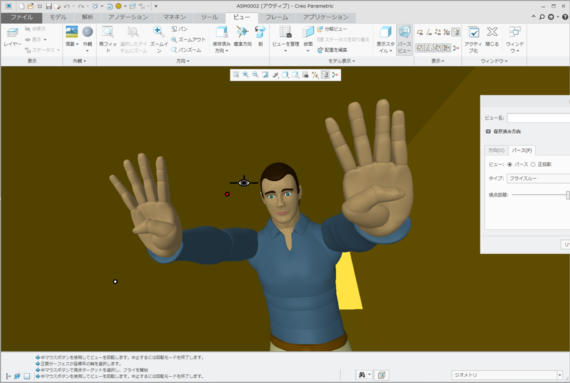Click the 再フィット refit icon
Screen dimensions: 570x383
coord(108,32)
